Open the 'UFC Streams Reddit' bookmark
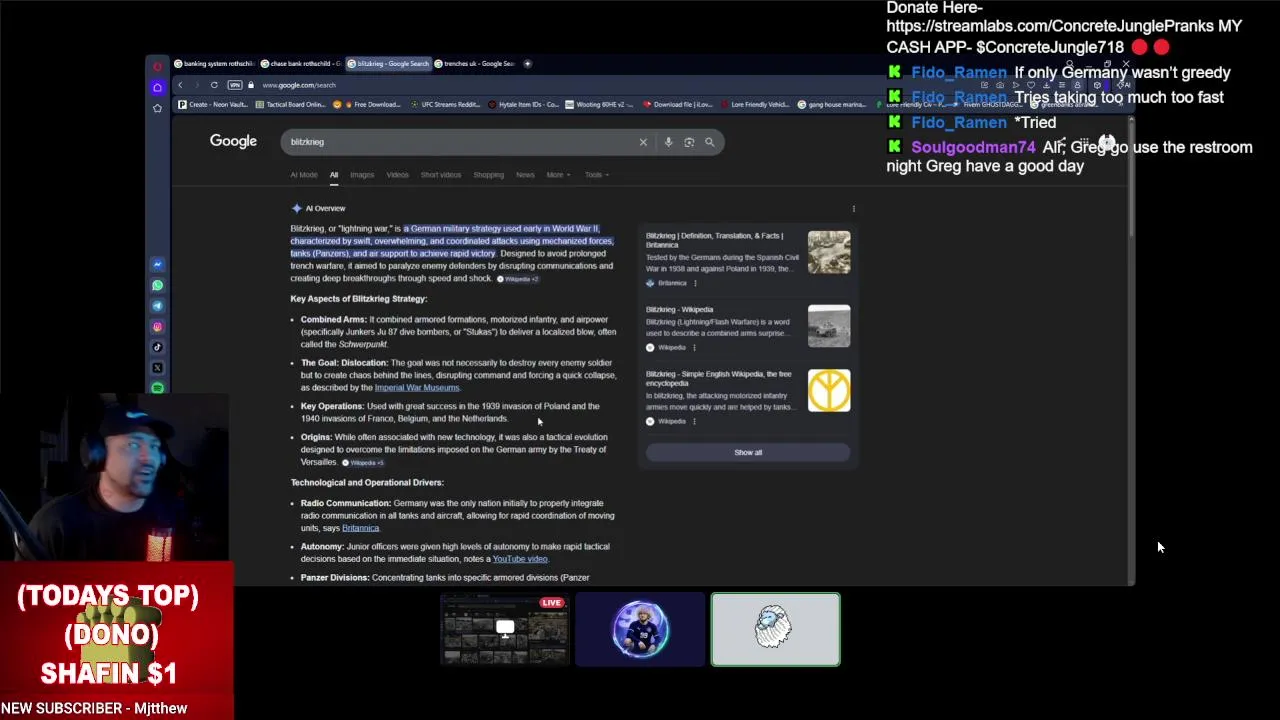This screenshot has height=720, width=1280. (x=445, y=104)
